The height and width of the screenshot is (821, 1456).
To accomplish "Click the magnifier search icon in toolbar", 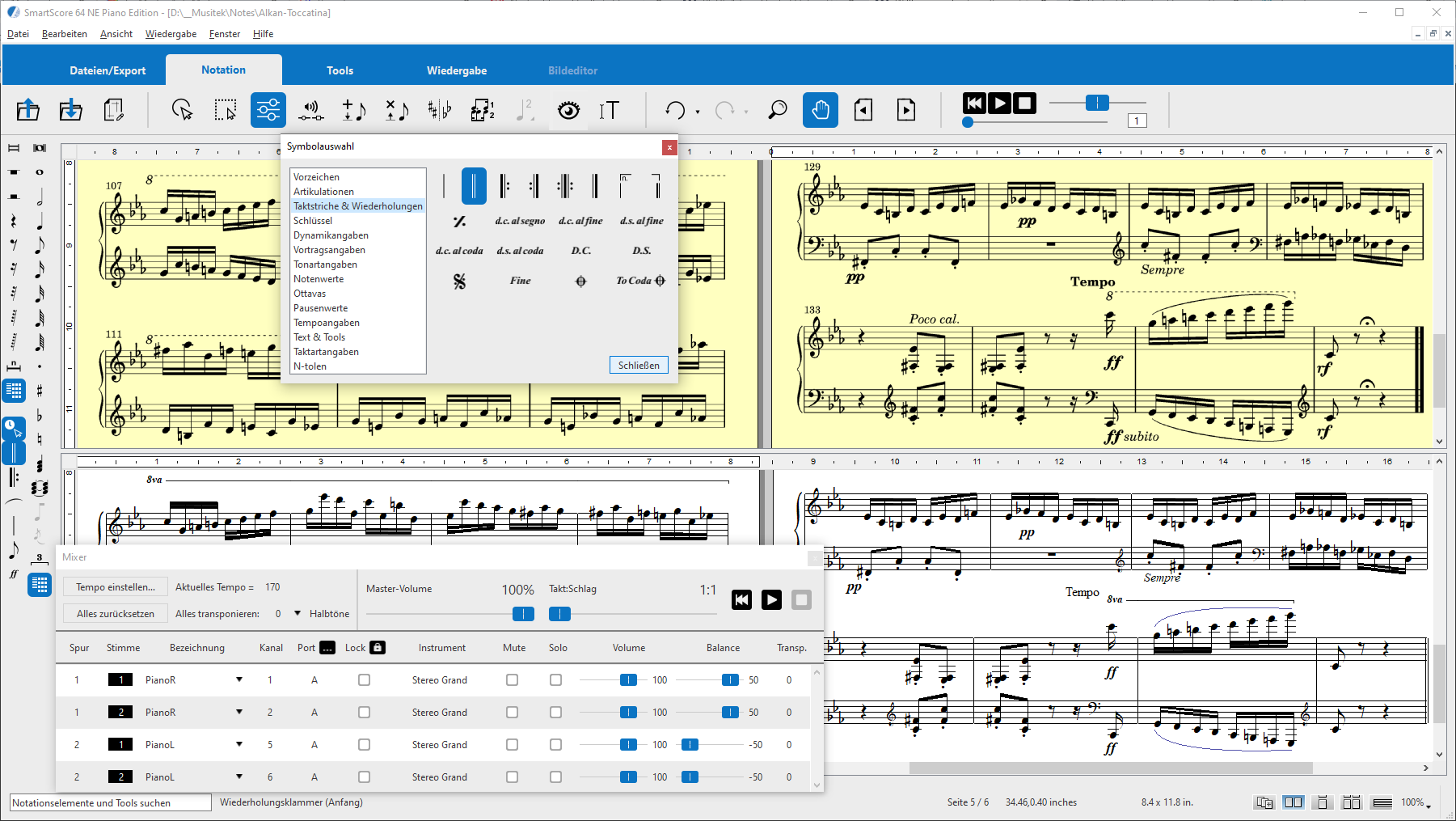I will (x=777, y=110).
